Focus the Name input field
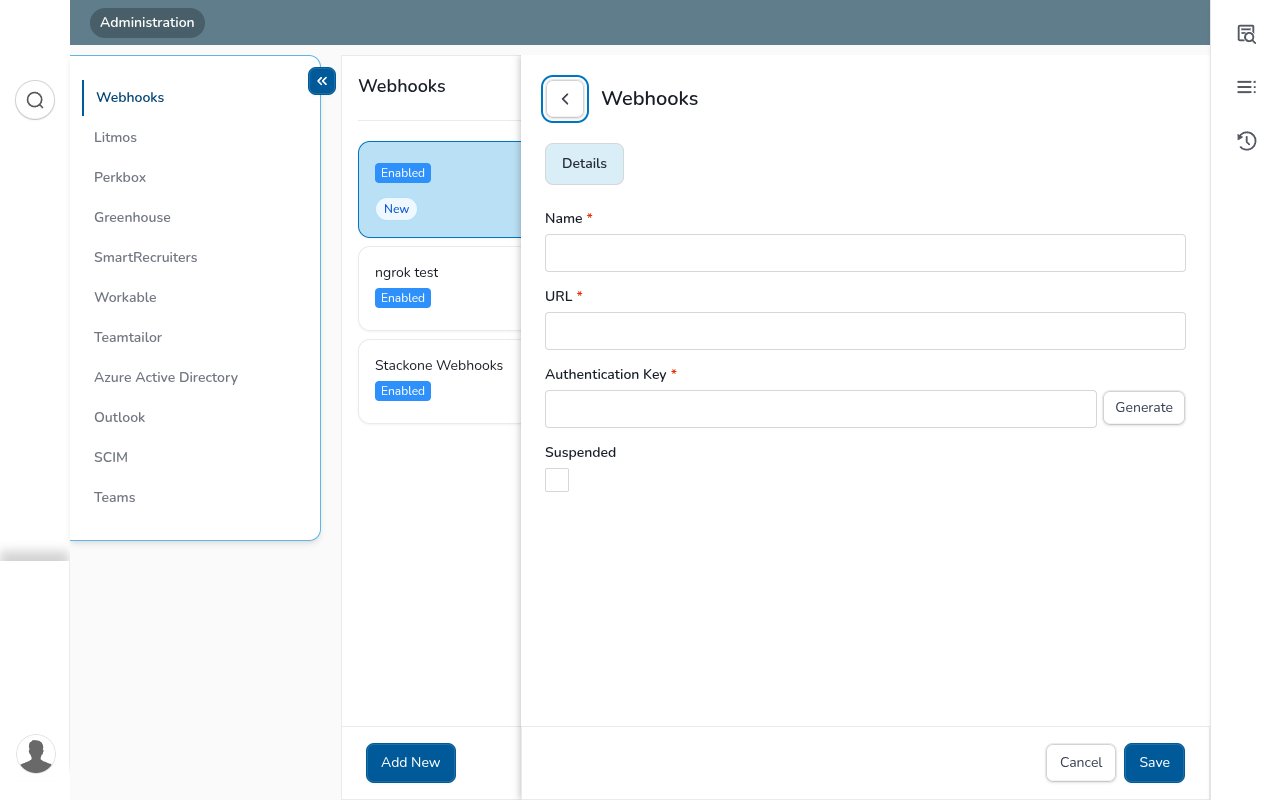 tap(865, 253)
